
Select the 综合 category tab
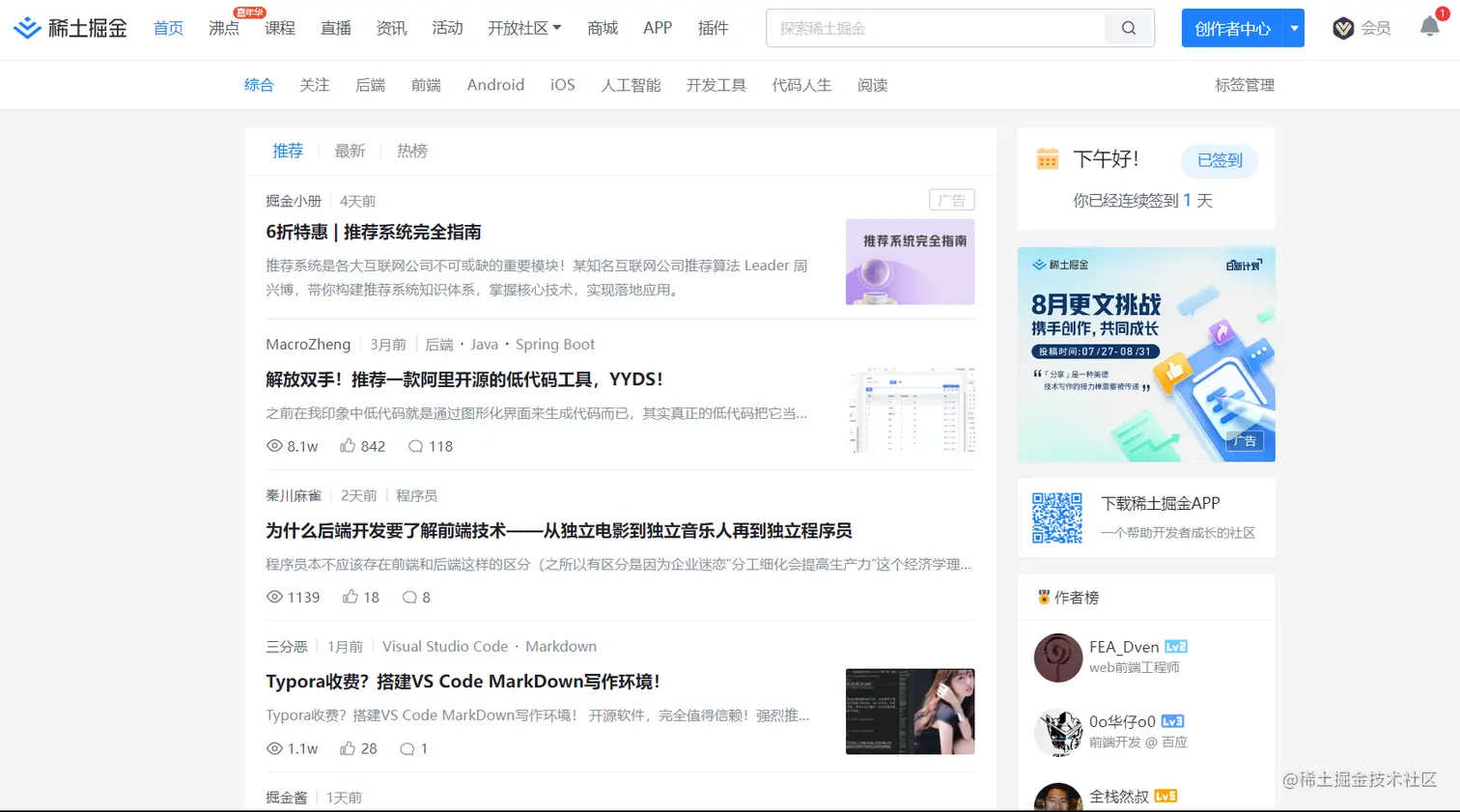(x=259, y=85)
